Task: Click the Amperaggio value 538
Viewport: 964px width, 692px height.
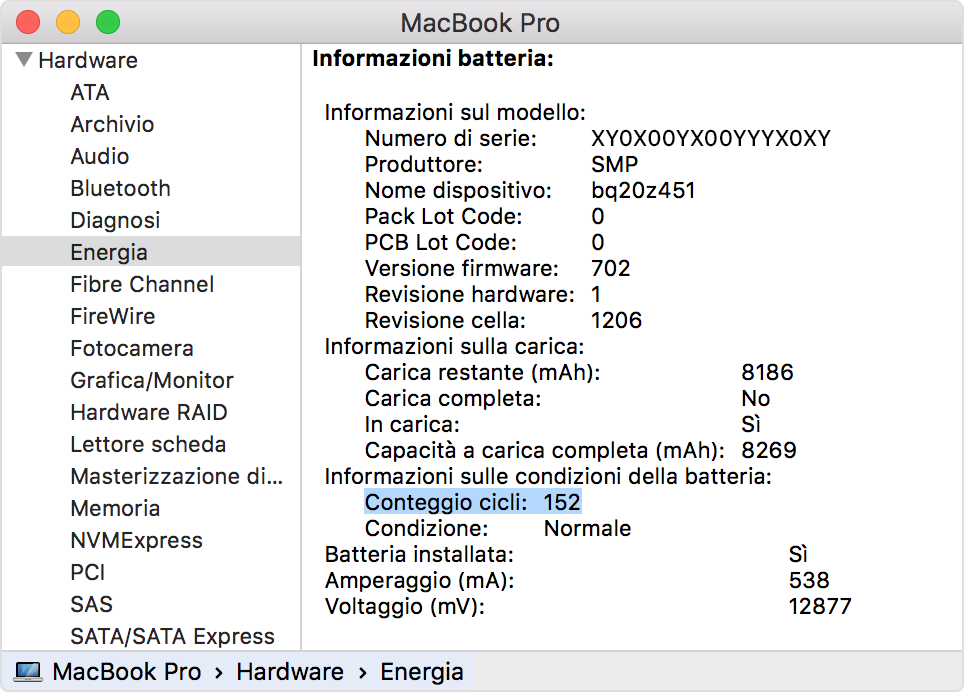Action: tap(809, 580)
